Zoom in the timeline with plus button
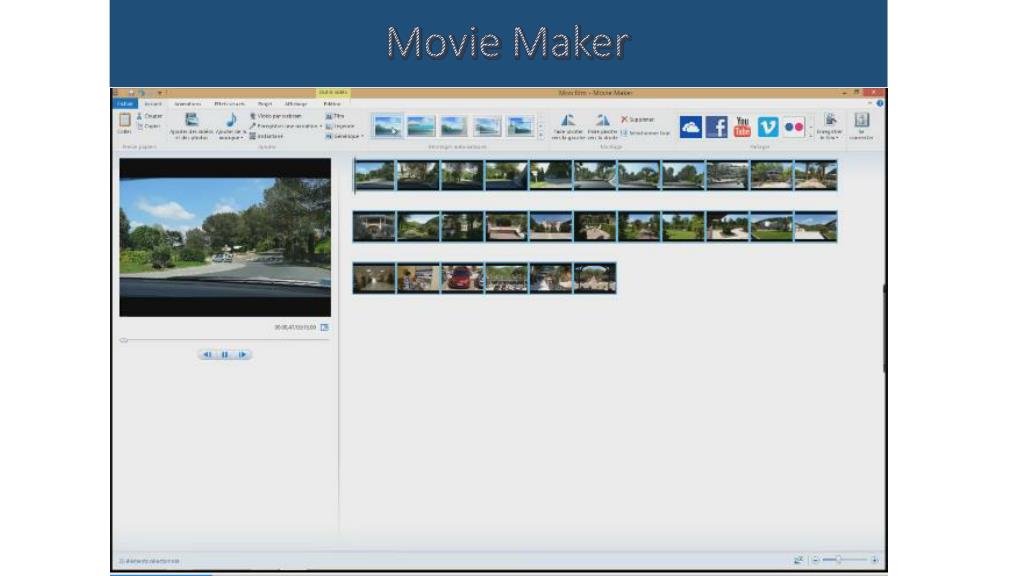Screen dimensions: 1024x576 874,560
